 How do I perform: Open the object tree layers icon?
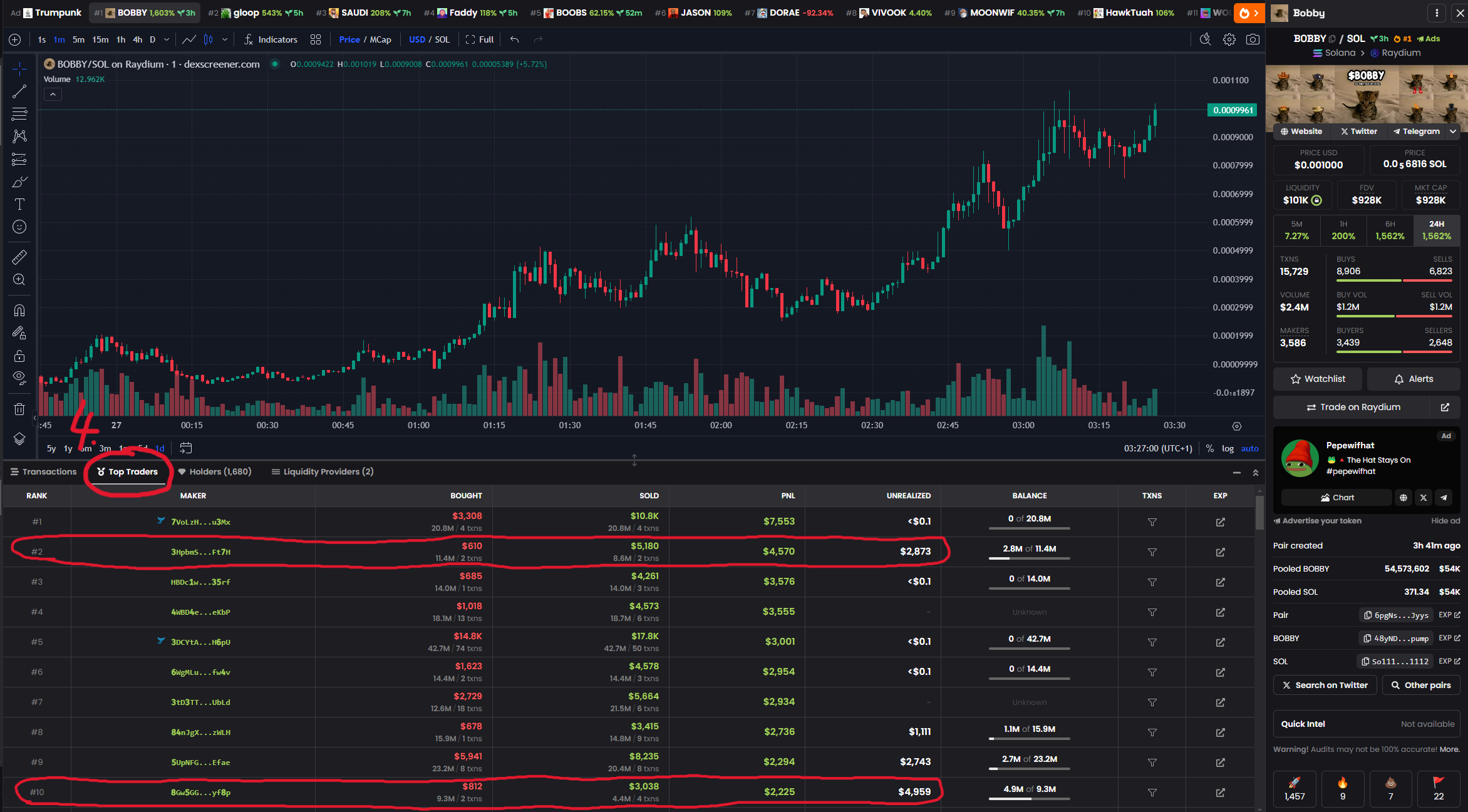point(19,438)
